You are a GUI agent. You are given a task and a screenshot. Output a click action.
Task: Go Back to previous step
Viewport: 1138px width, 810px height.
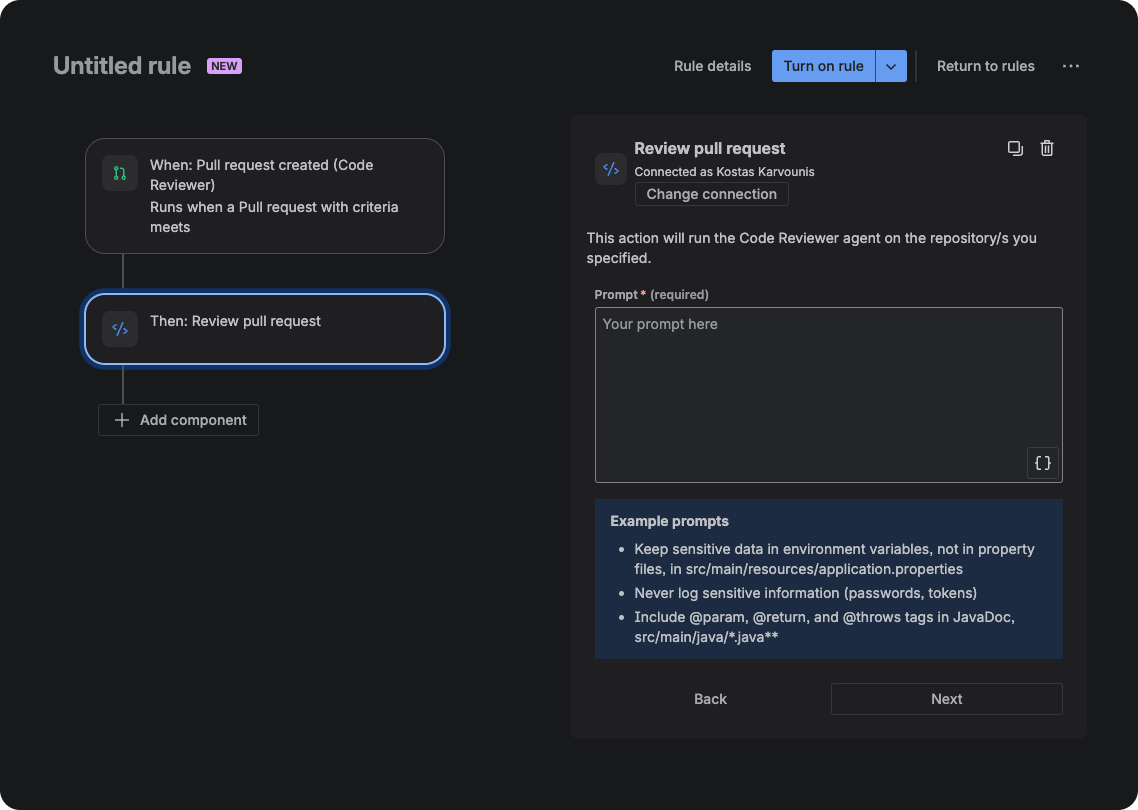(710, 699)
